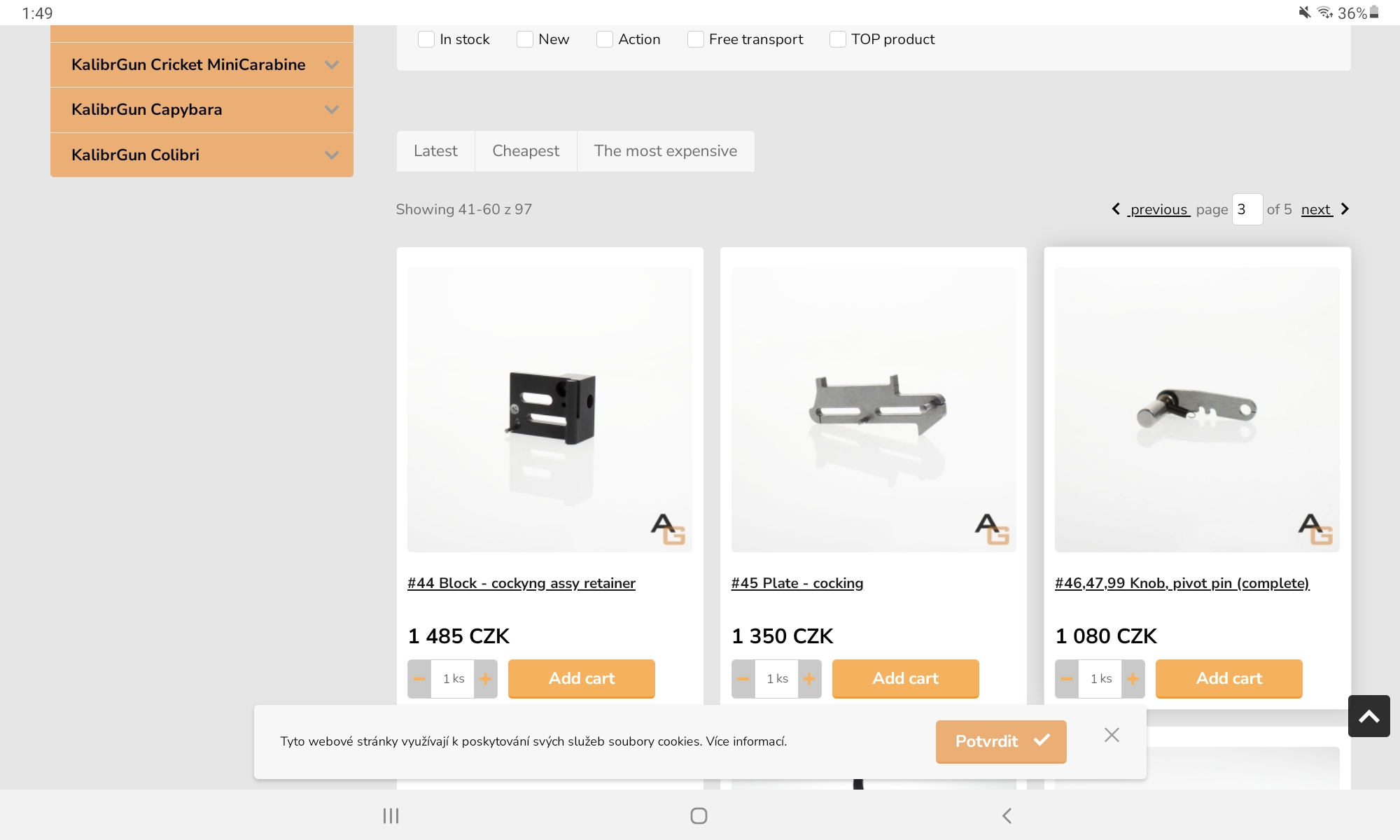Tap the Android home button icon
The height and width of the screenshot is (840, 1400).
(x=699, y=815)
